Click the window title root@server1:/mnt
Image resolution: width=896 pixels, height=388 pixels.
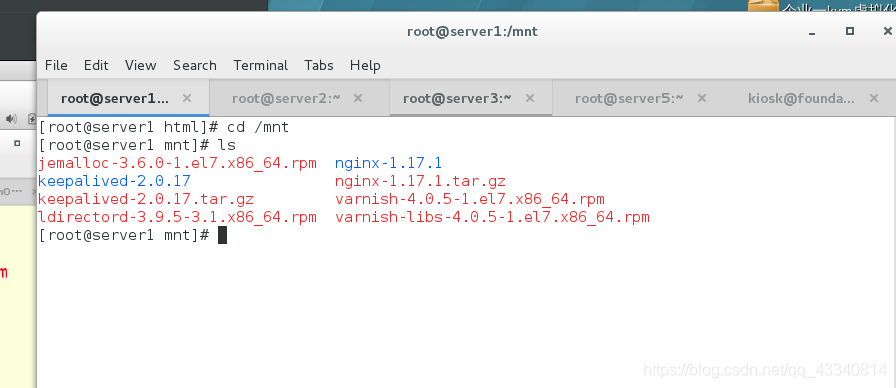click(x=472, y=31)
